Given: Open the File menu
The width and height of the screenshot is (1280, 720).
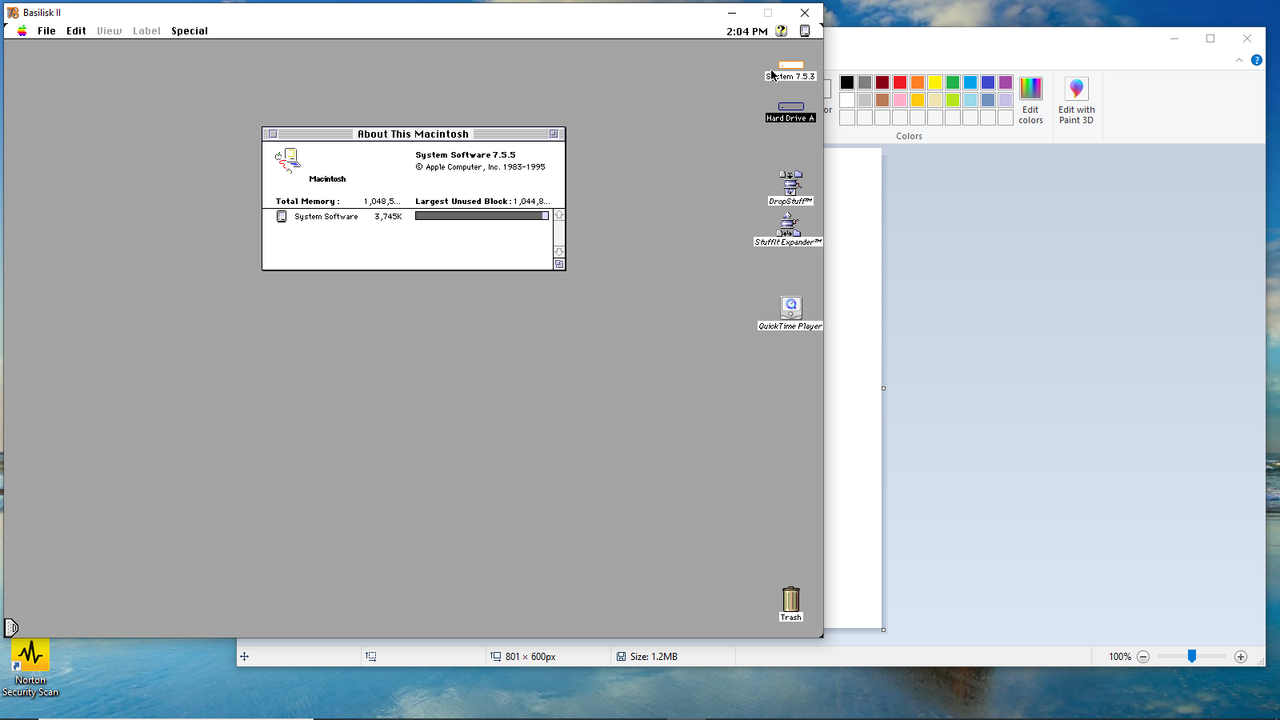Looking at the screenshot, I should 47,31.
